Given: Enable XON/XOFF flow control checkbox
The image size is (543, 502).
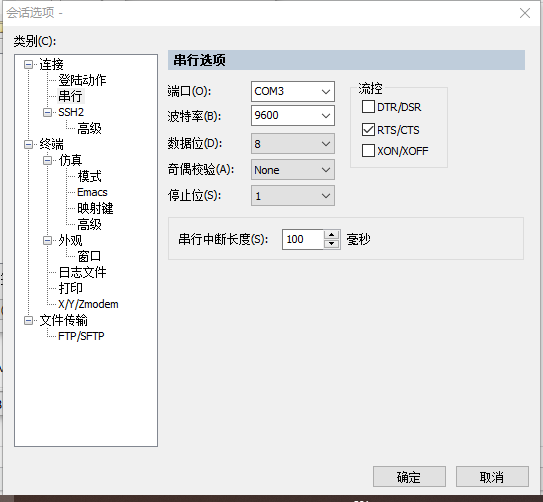Looking at the screenshot, I should (368, 151).
